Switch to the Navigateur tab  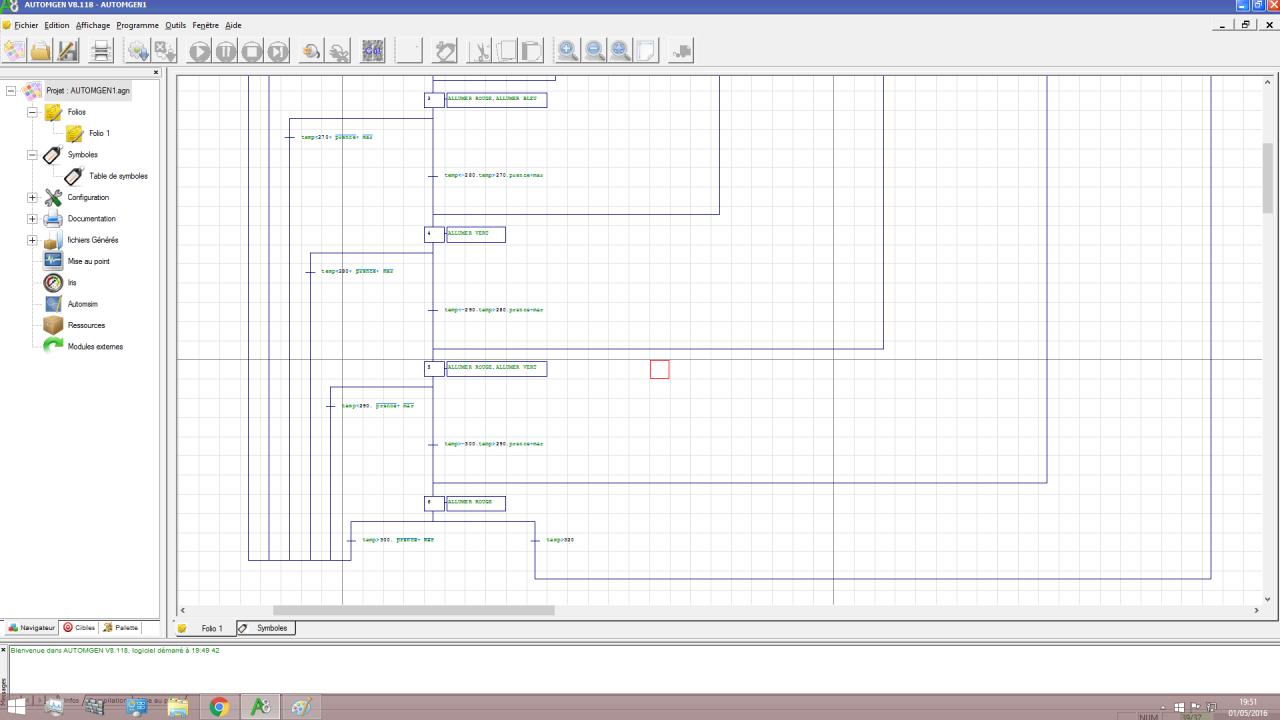click(x=31, y=628)
